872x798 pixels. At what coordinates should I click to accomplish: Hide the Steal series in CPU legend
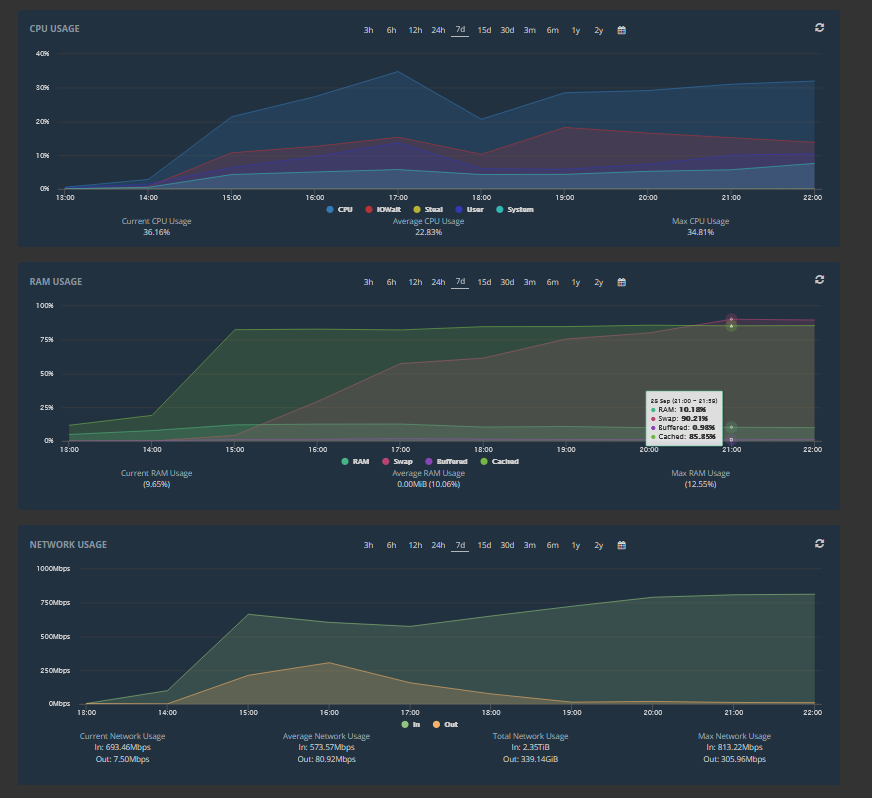(425, 209)
